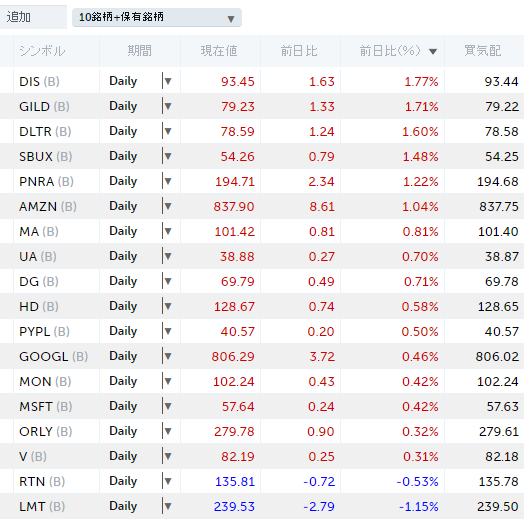Select the V (B) symbol

33,457
